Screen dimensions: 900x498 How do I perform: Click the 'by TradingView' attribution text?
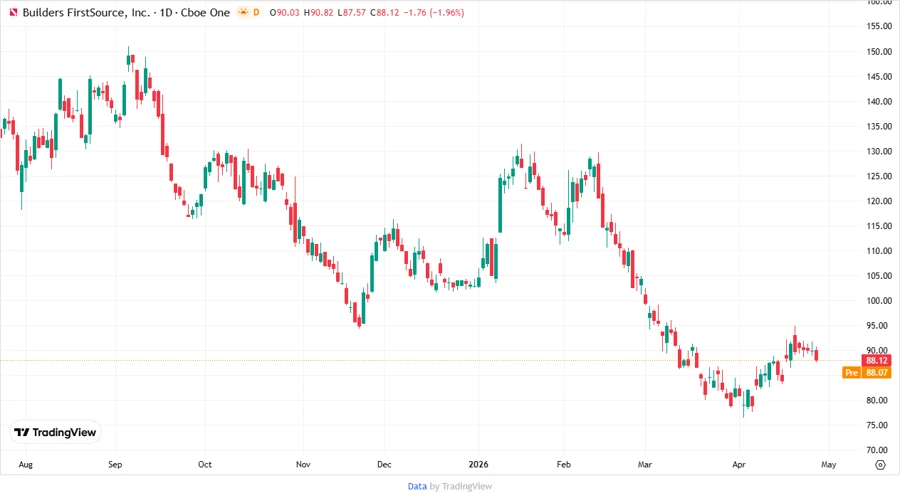[461, 487]
